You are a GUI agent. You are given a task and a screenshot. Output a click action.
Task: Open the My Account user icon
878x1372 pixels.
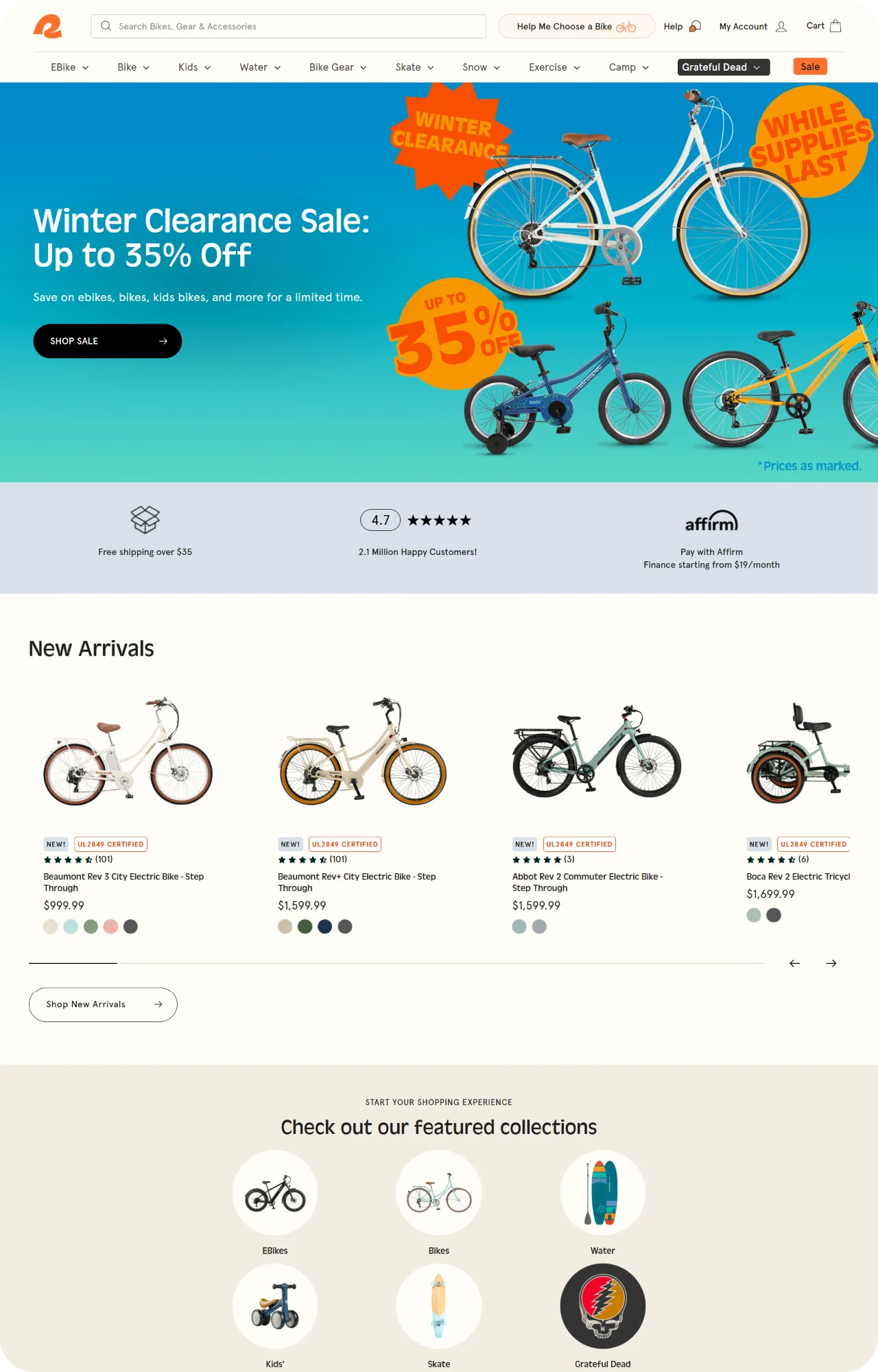pos(781,26)
